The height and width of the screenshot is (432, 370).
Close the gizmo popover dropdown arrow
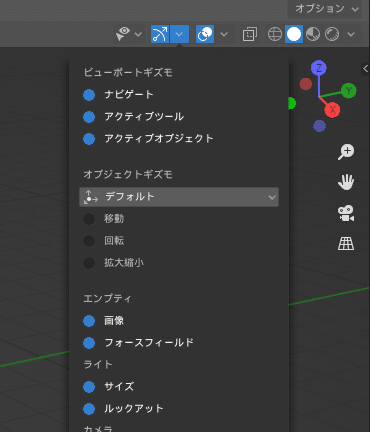point(179,34)
